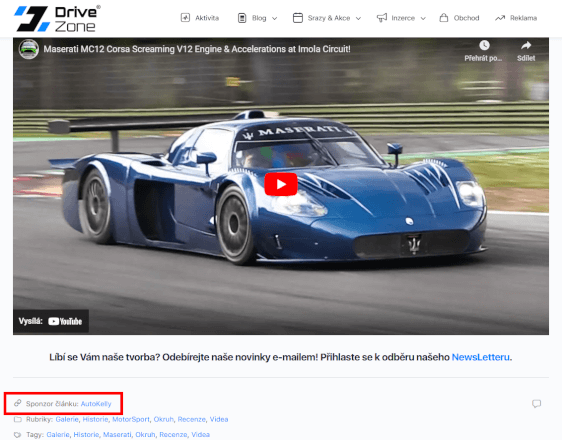The height and width of the screenshot is (440, 562).
Task: Open the Videa category in Rubriky
Action: point(219,419)
